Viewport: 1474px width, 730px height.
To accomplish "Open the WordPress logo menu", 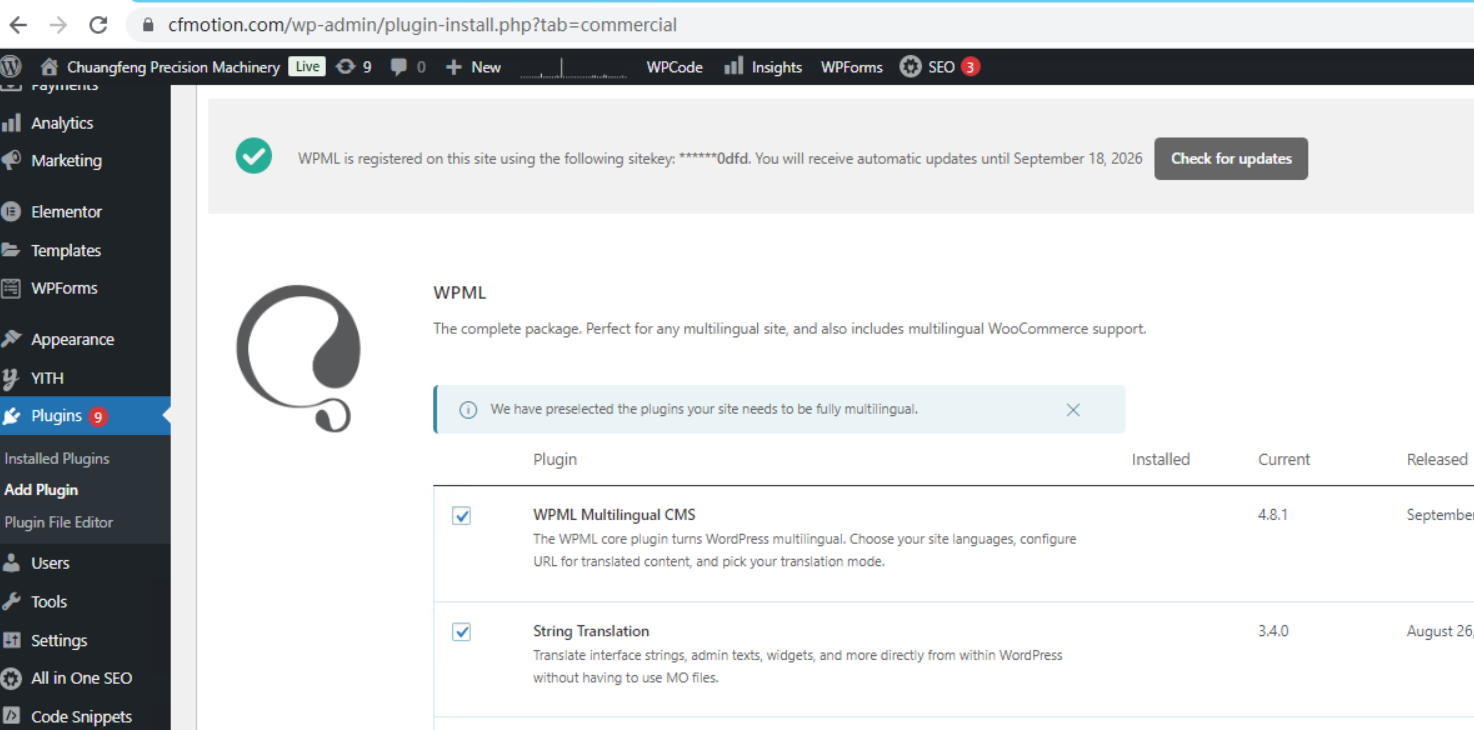I will (x=11, y=67).
